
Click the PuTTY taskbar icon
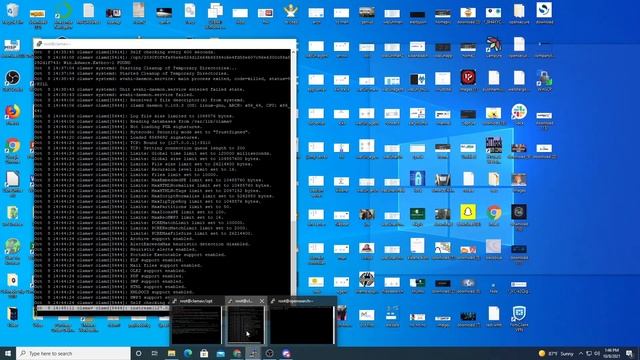253,353
